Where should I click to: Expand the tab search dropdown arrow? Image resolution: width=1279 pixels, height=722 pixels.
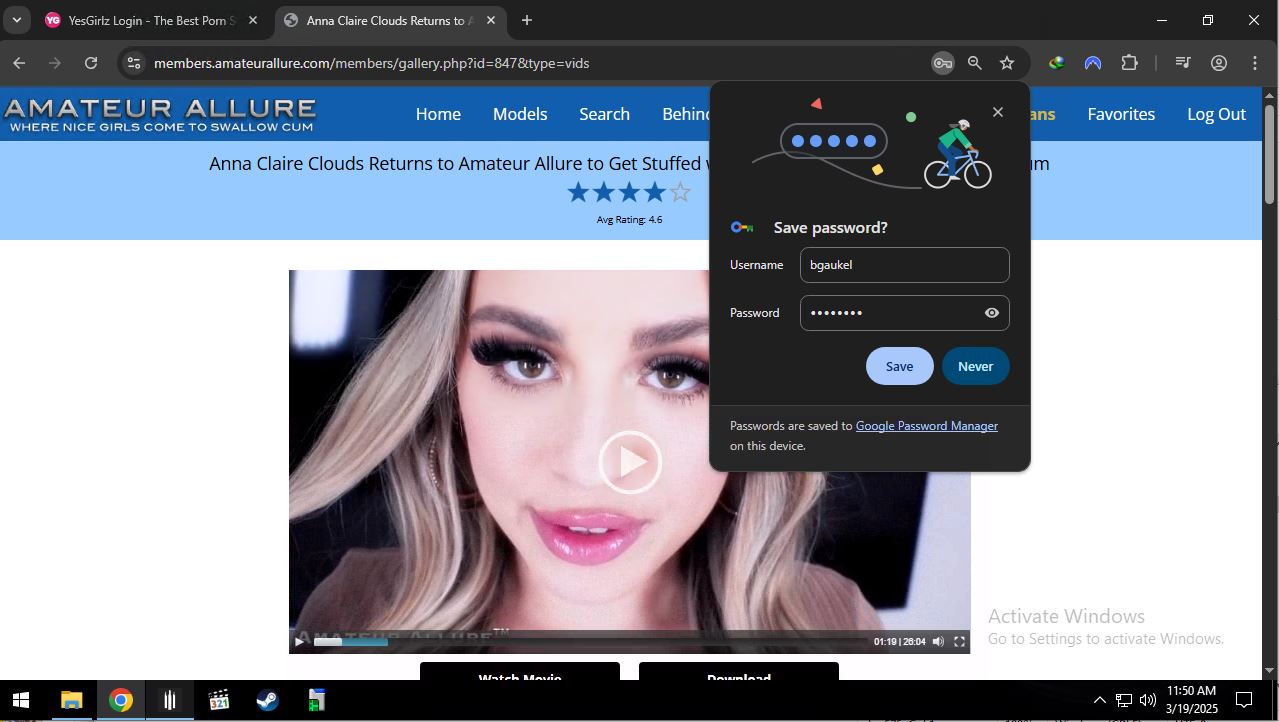pos(17,20)
